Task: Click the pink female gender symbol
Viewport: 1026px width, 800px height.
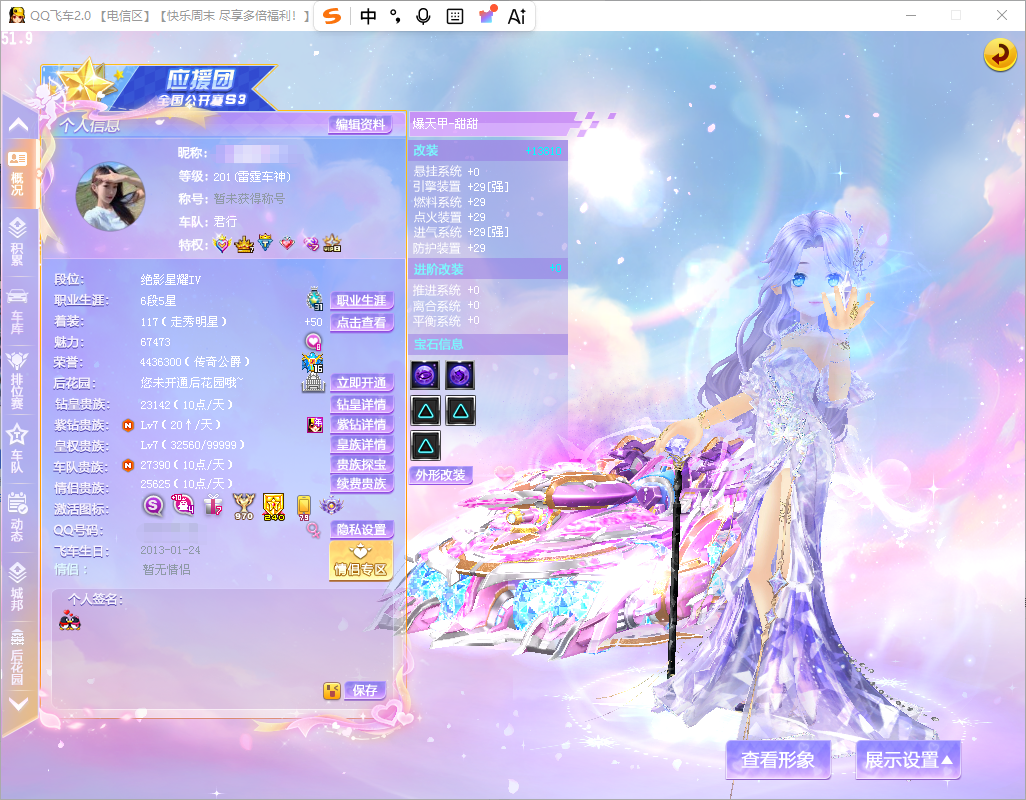Action: click(313, 530)
